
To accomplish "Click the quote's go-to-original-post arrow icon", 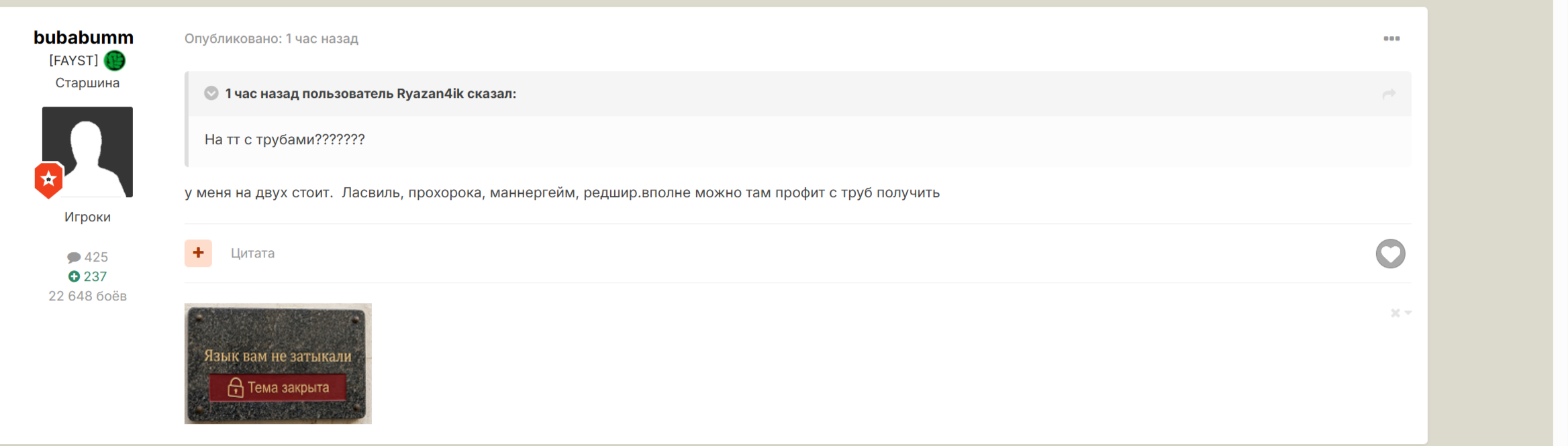I will 1389,94.
